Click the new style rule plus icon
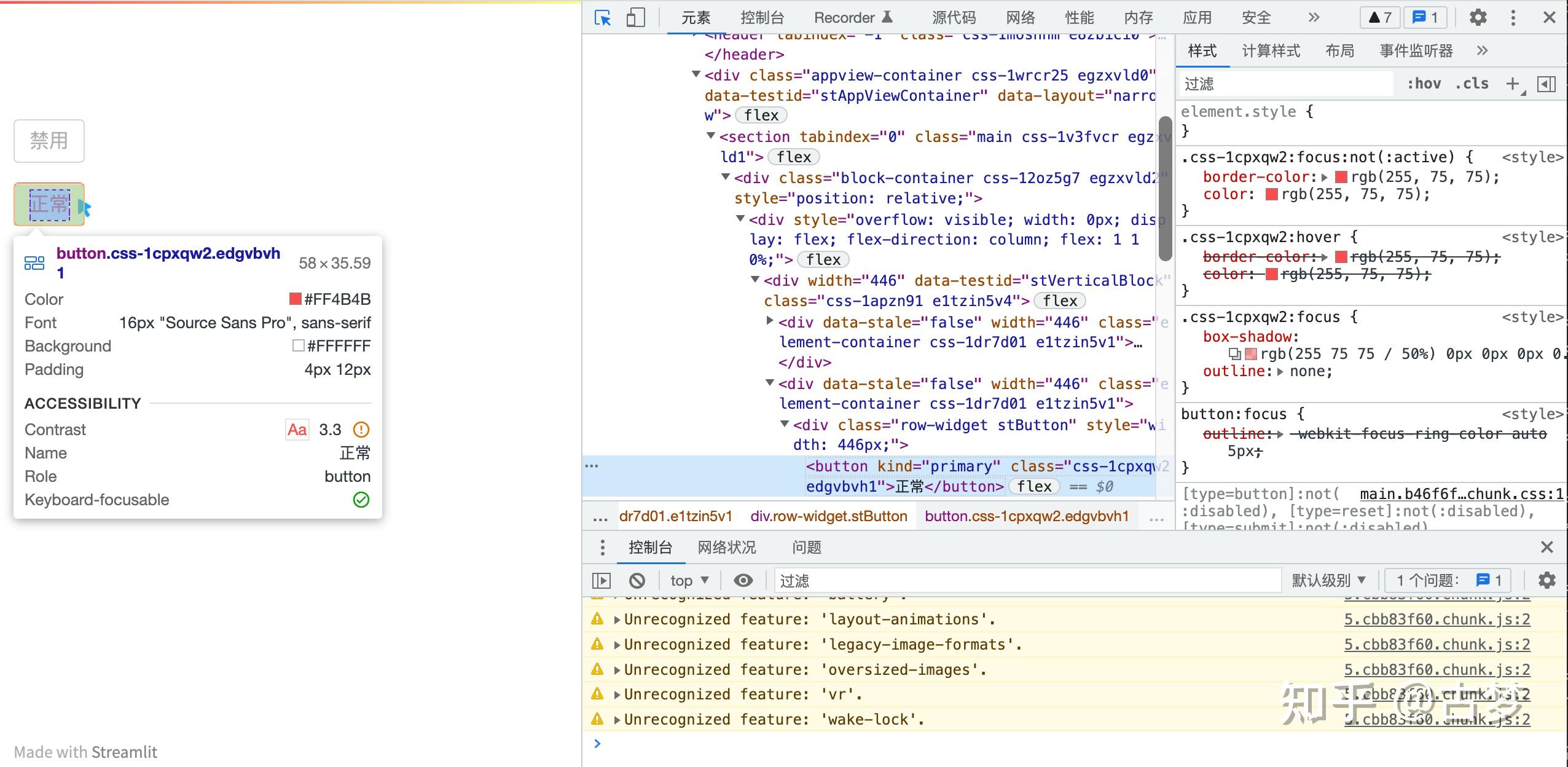Screen dimensions: 1568x767 coord(1513,84)
